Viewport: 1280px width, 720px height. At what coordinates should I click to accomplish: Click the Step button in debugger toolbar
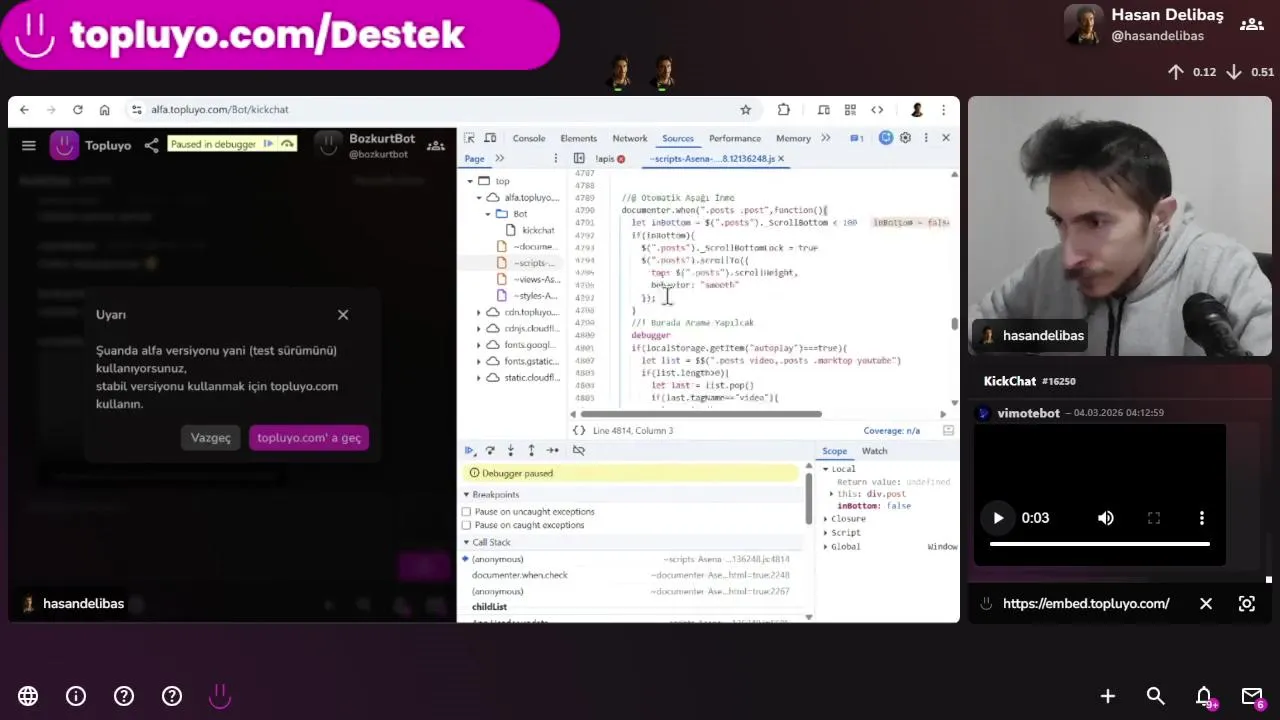[x=553, y=450]
